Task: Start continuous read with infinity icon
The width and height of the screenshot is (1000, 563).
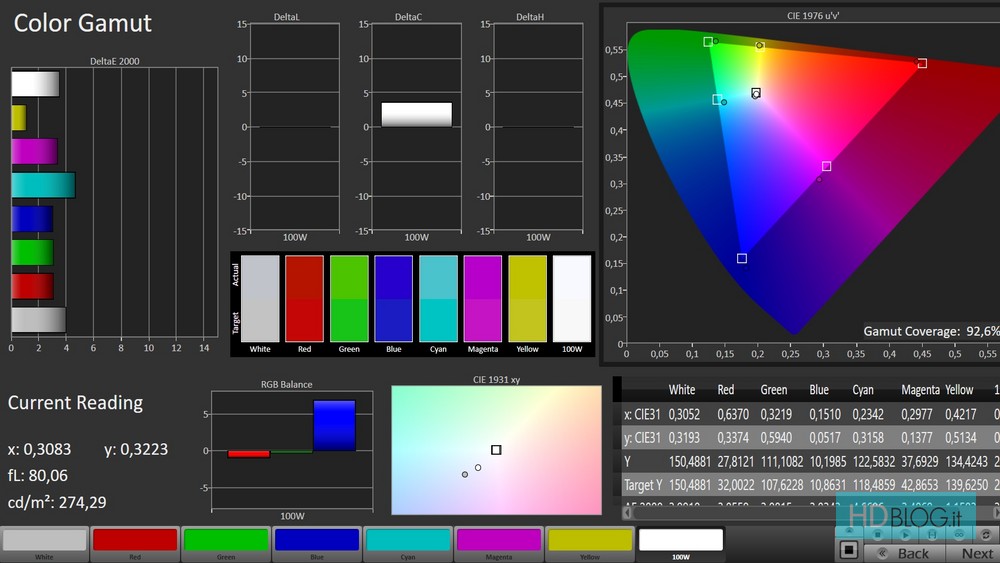Action: pos(959,535)
